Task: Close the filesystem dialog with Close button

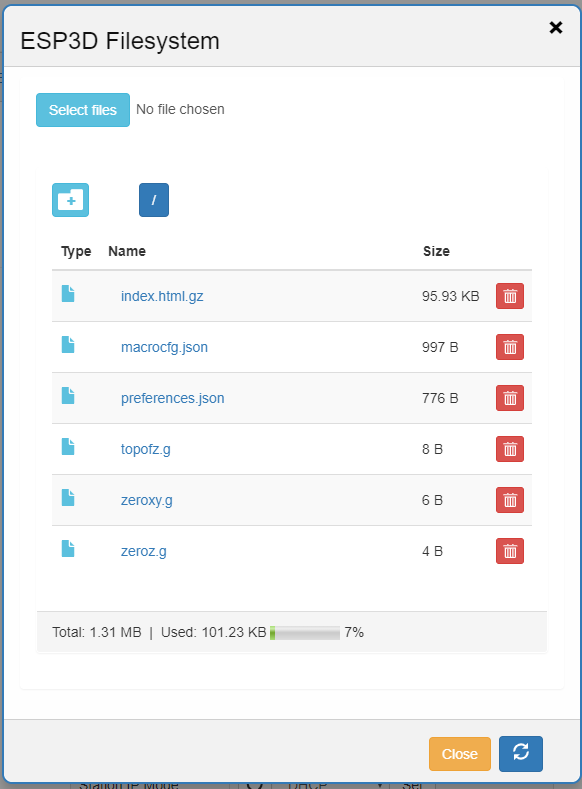Action: click(x=460, y=754)
